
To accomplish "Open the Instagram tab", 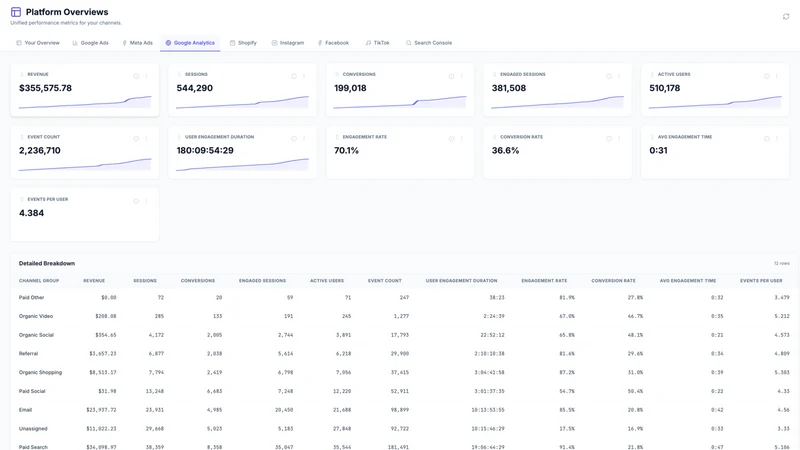I will [x=288, y=43].
